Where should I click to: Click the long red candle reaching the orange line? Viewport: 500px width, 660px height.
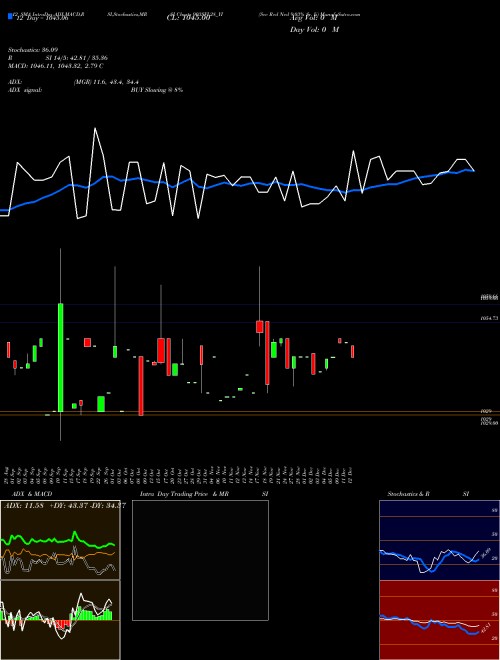(x=141, y=386)
